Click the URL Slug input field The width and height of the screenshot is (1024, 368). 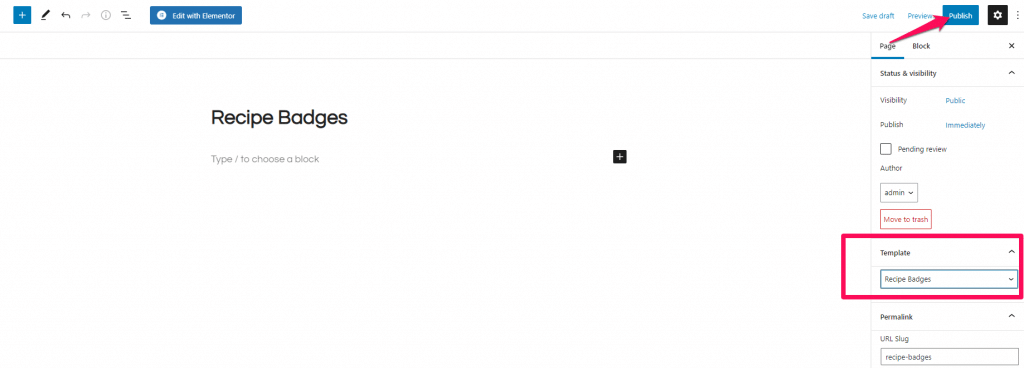[x=949, y=357]
